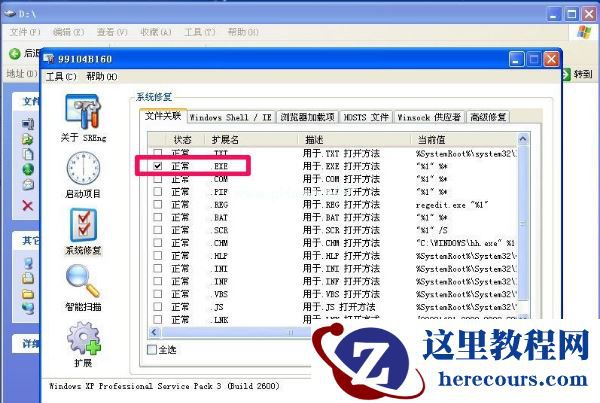
Task: Click the green globe icon in Explorer sidebar
Action: pyautogui.click(x=28, y=169)
